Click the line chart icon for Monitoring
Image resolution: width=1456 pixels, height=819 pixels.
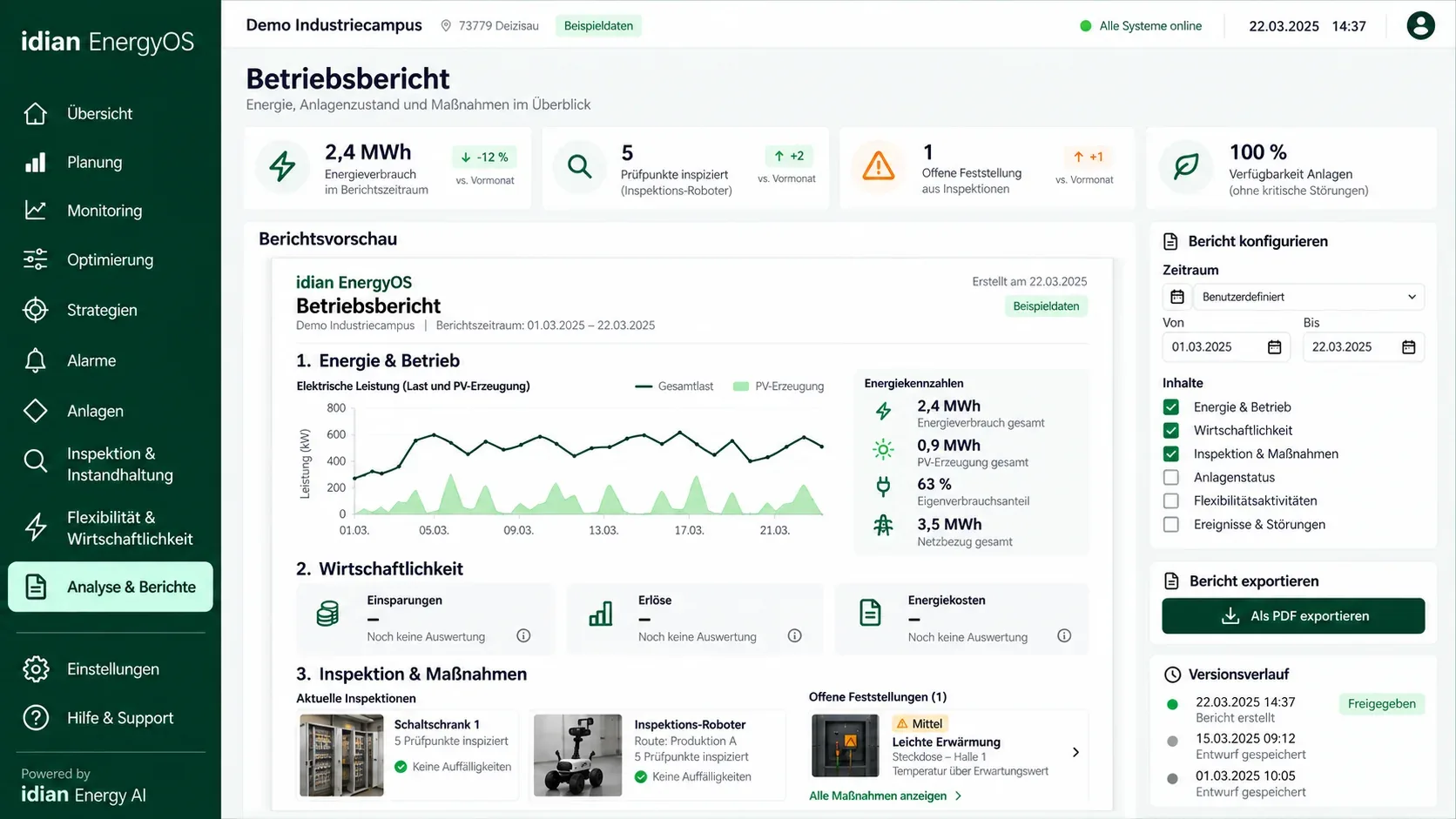pos(36,211)
